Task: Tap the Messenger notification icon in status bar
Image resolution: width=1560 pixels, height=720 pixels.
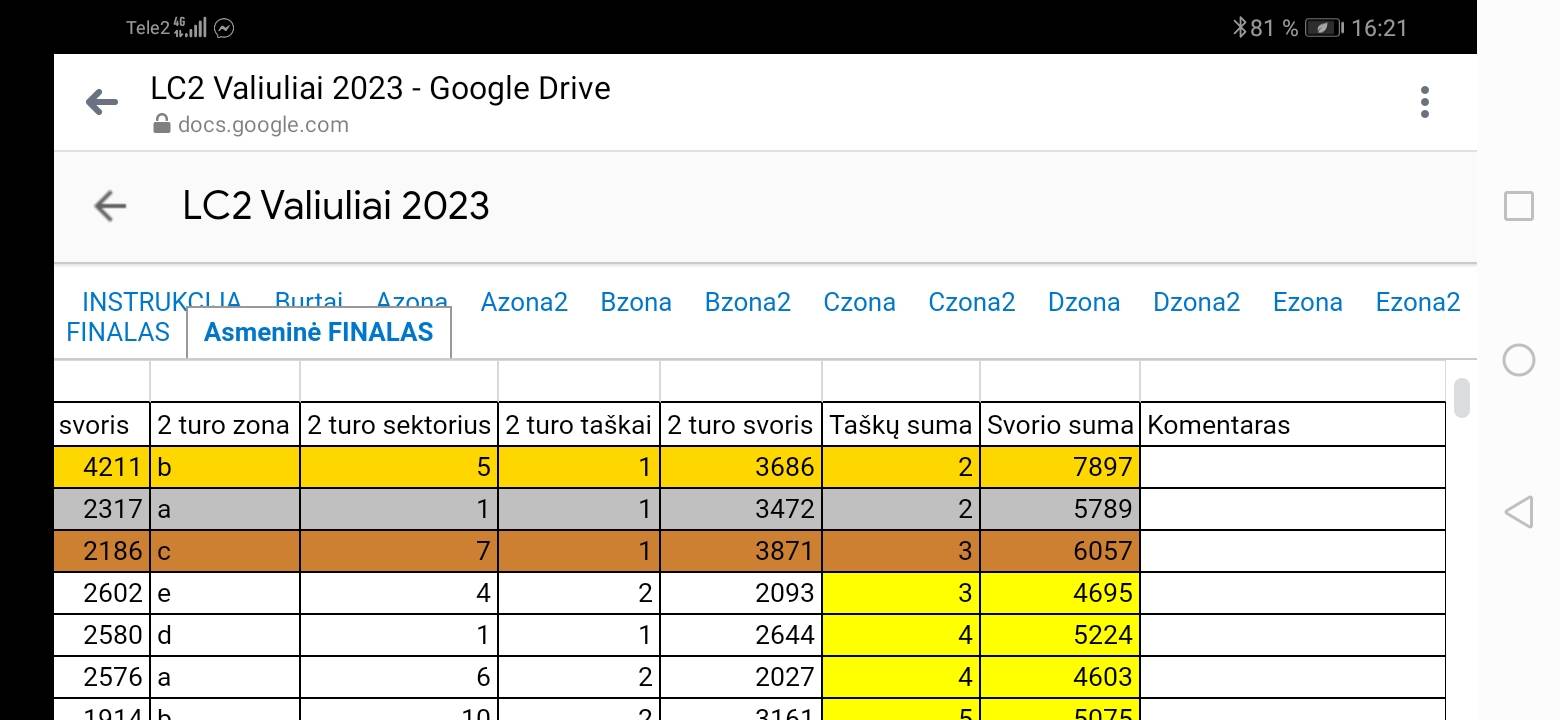Action: (x=224, y=28)
